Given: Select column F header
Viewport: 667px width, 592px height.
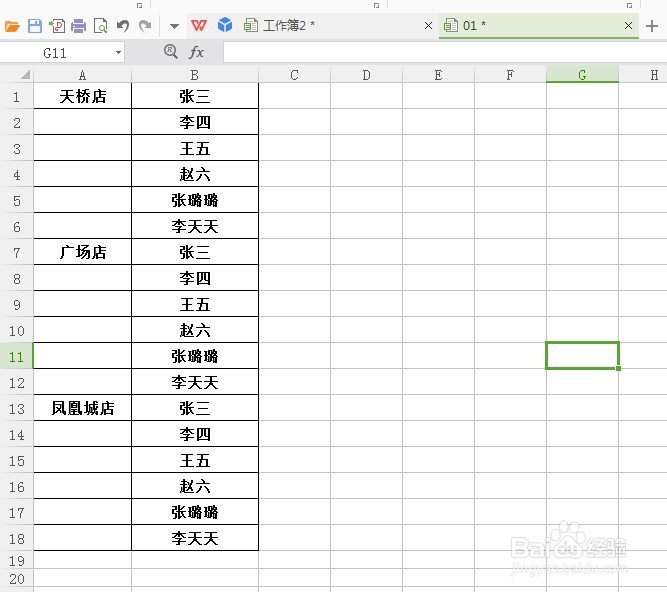Looking at the screenshot, I should coord(510,75).
